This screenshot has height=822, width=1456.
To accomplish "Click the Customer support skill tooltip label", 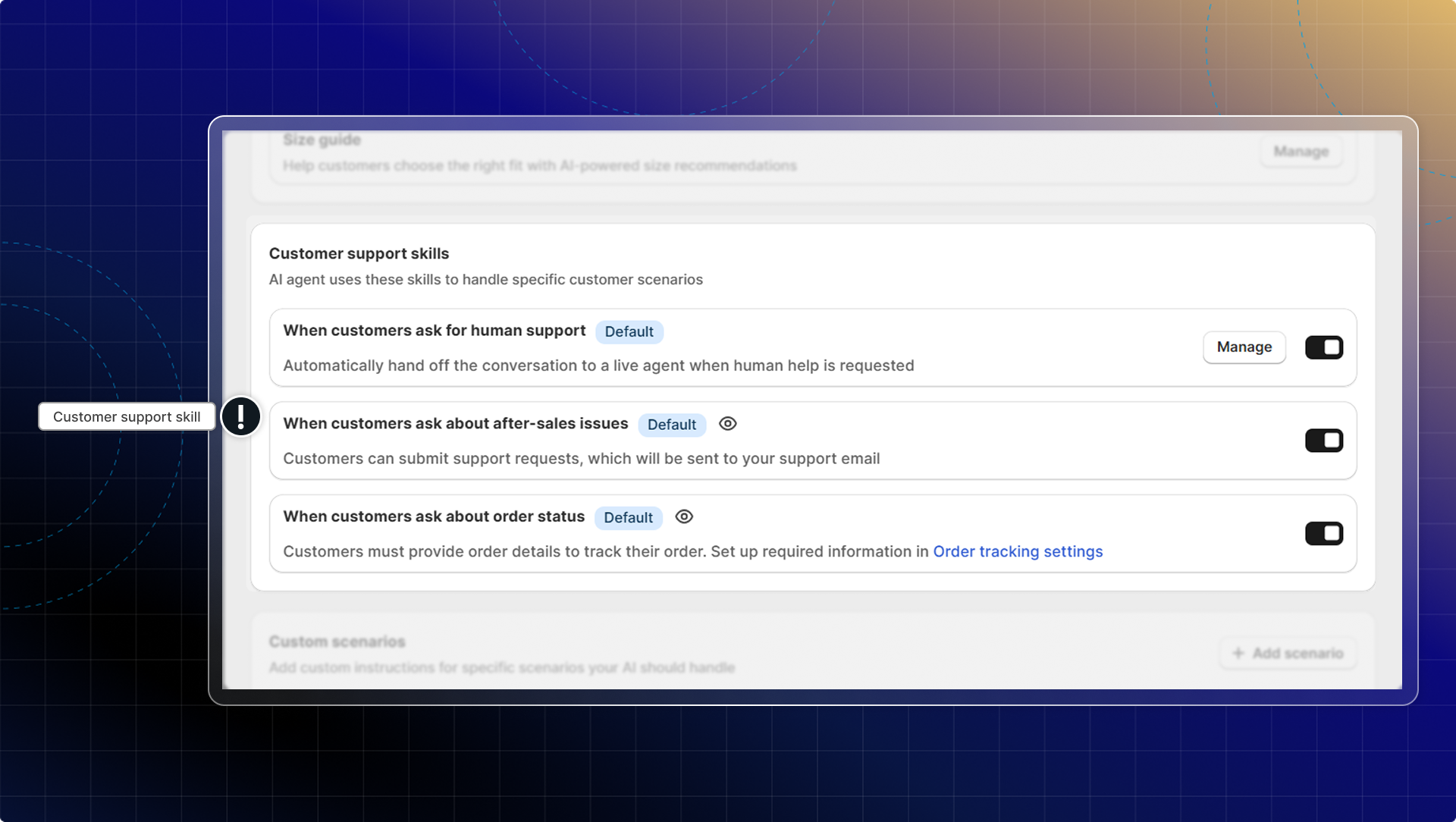I will click(x=127, y=417).
